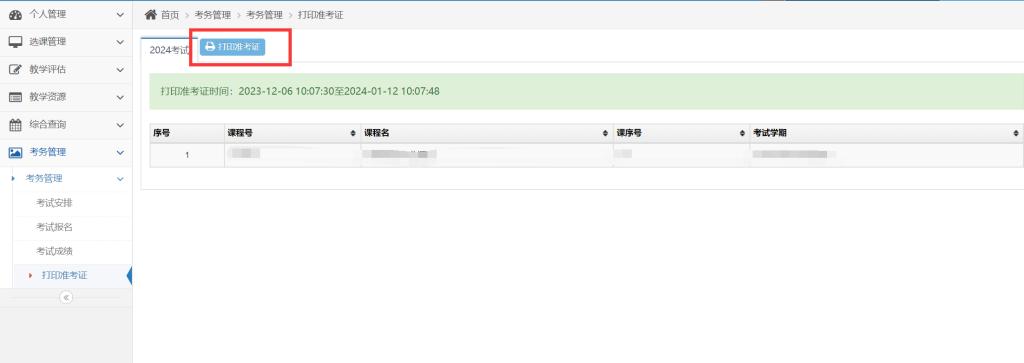Sort the table by 课程名 arrows

click(605, 133)
